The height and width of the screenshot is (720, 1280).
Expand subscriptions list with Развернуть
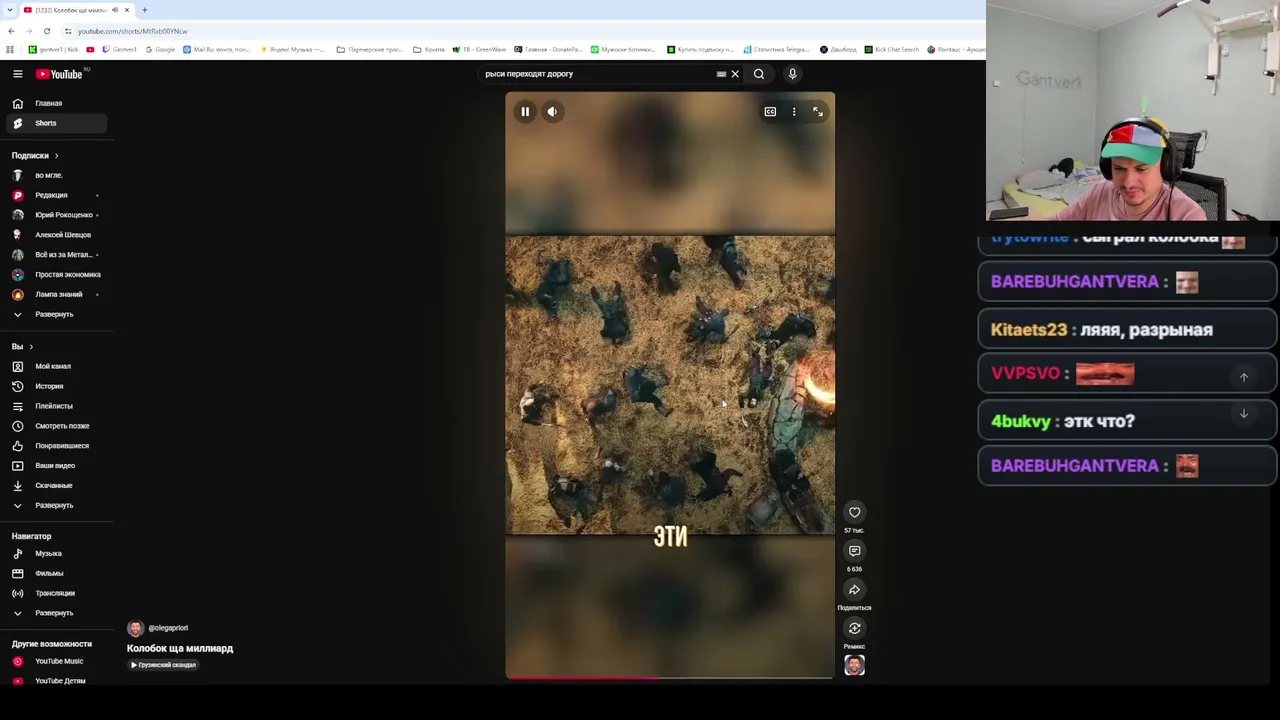pos(55,314)
